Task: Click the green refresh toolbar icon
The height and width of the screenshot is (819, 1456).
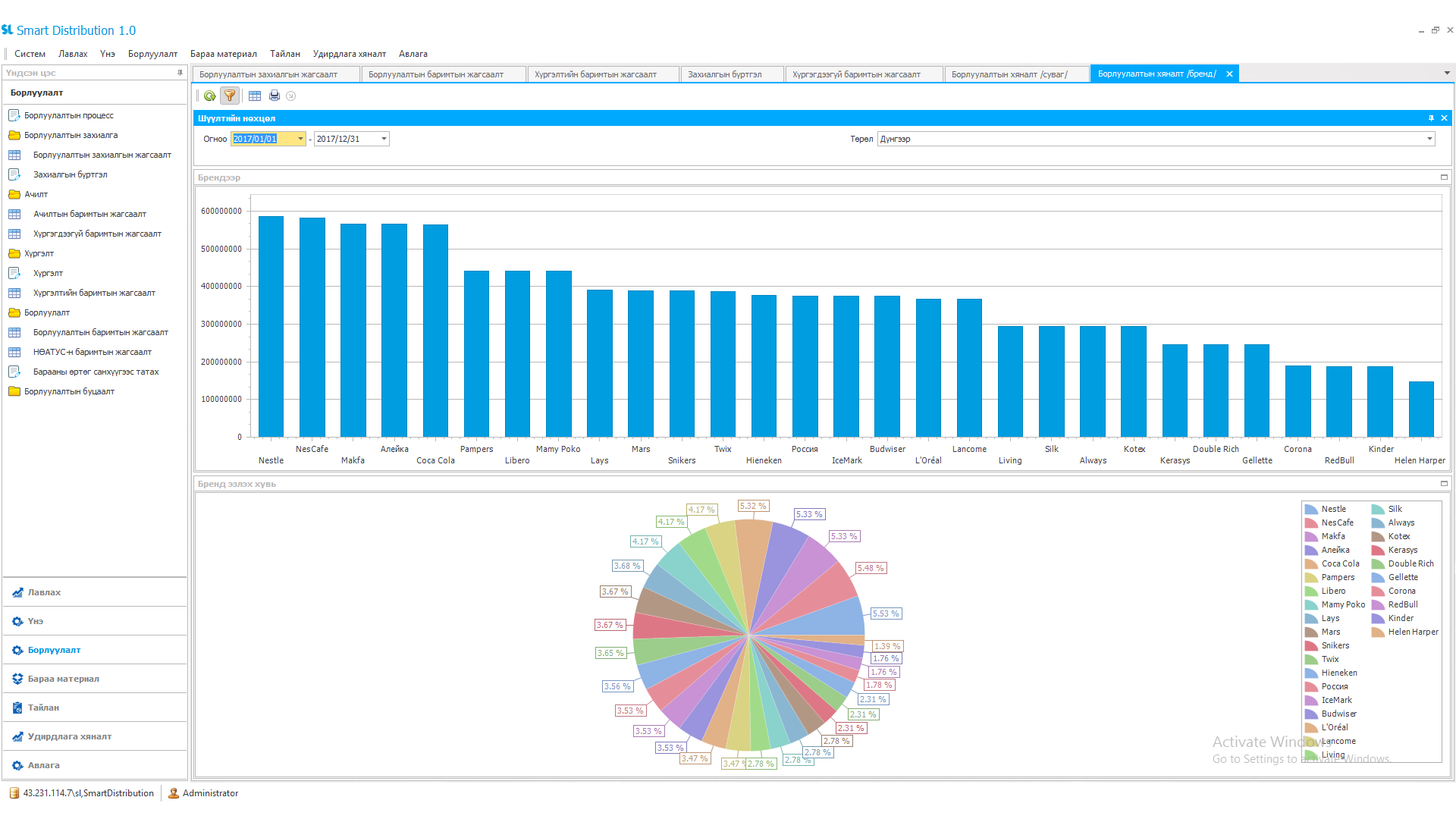Action: click(x=210, y=96)
